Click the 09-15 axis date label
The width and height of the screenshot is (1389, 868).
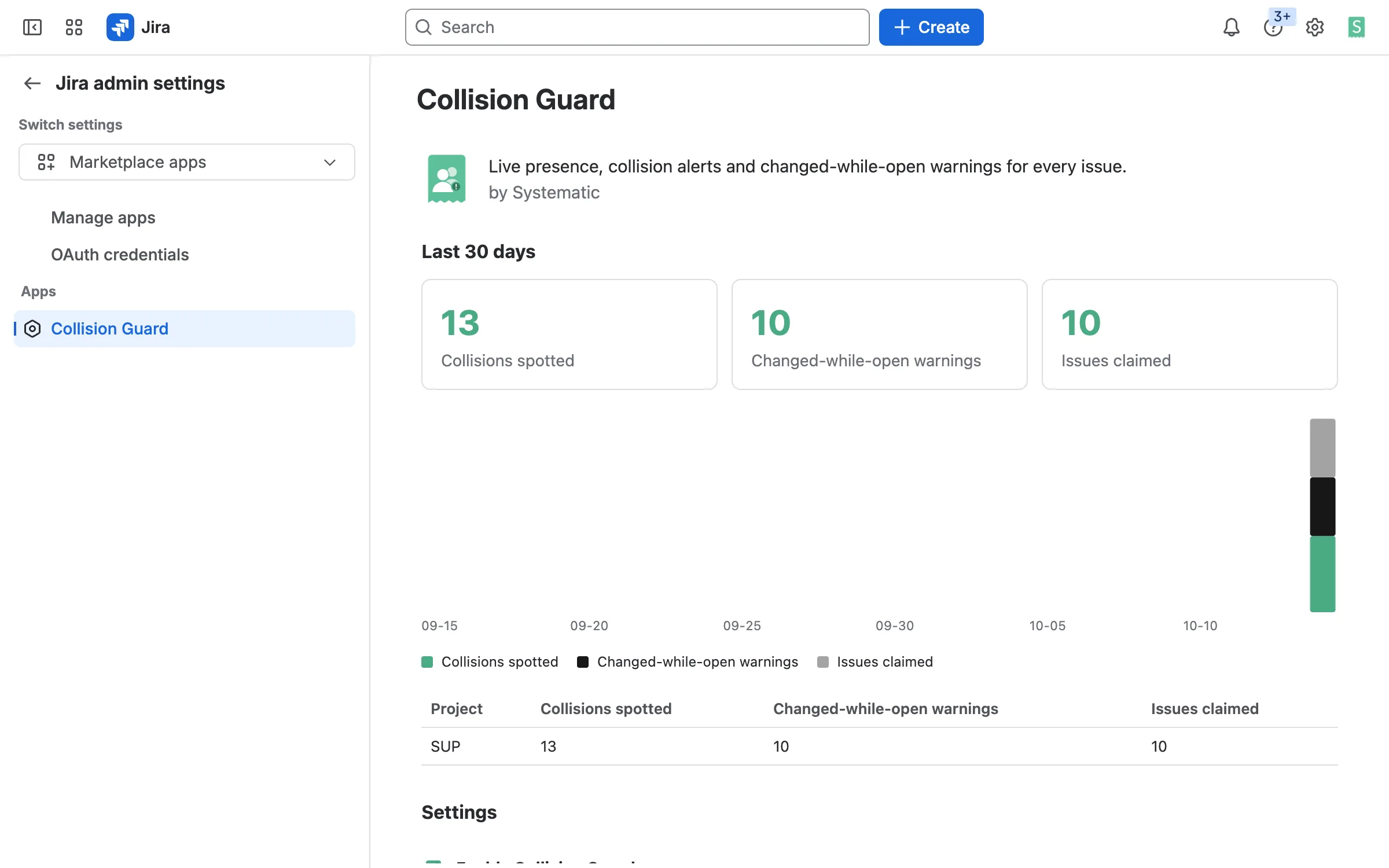click(x=439, y=626)
